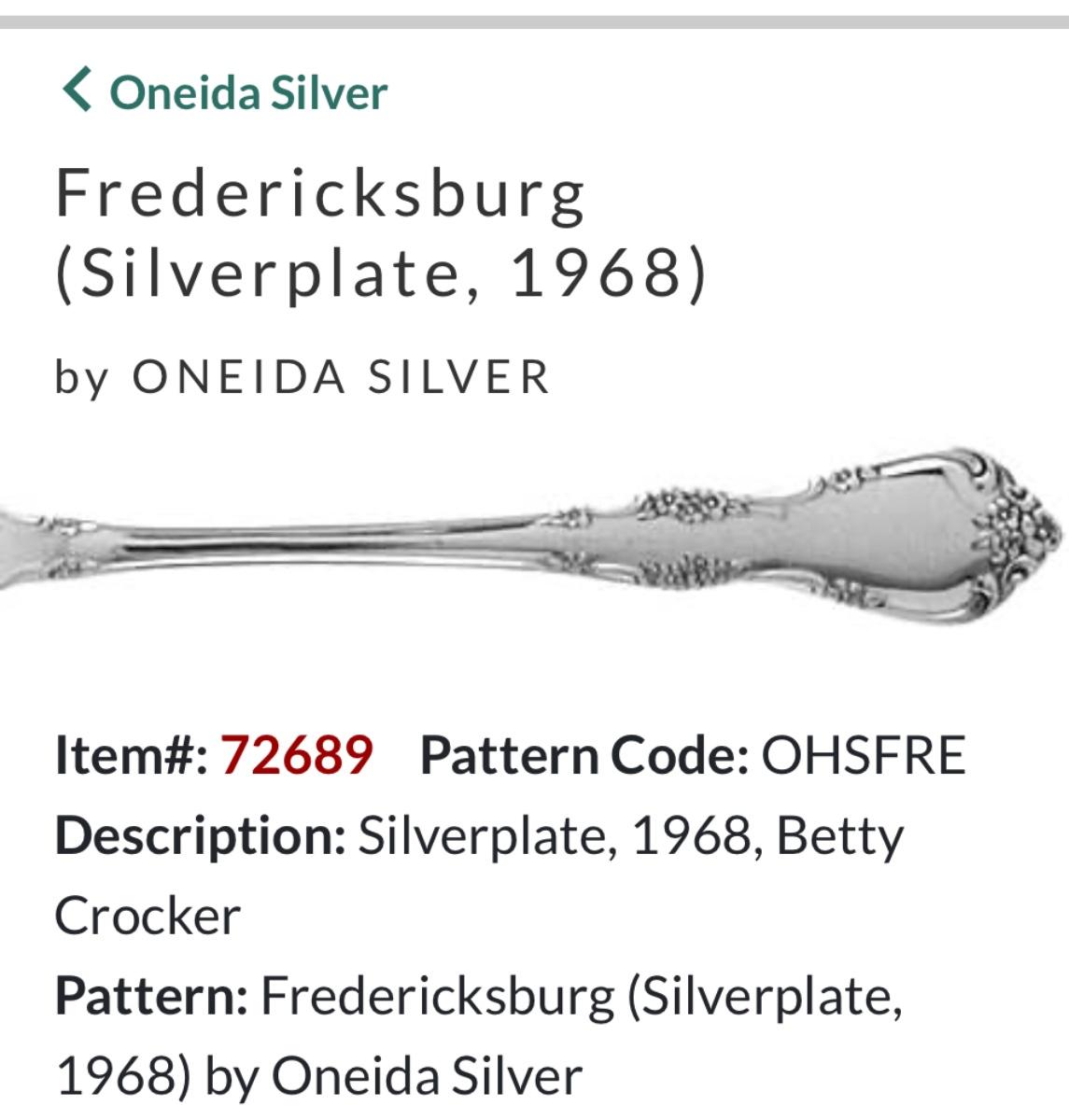Click the "Item#:" label
The height and width of the screenshot is (1120, 1069).
pos(132,755)
